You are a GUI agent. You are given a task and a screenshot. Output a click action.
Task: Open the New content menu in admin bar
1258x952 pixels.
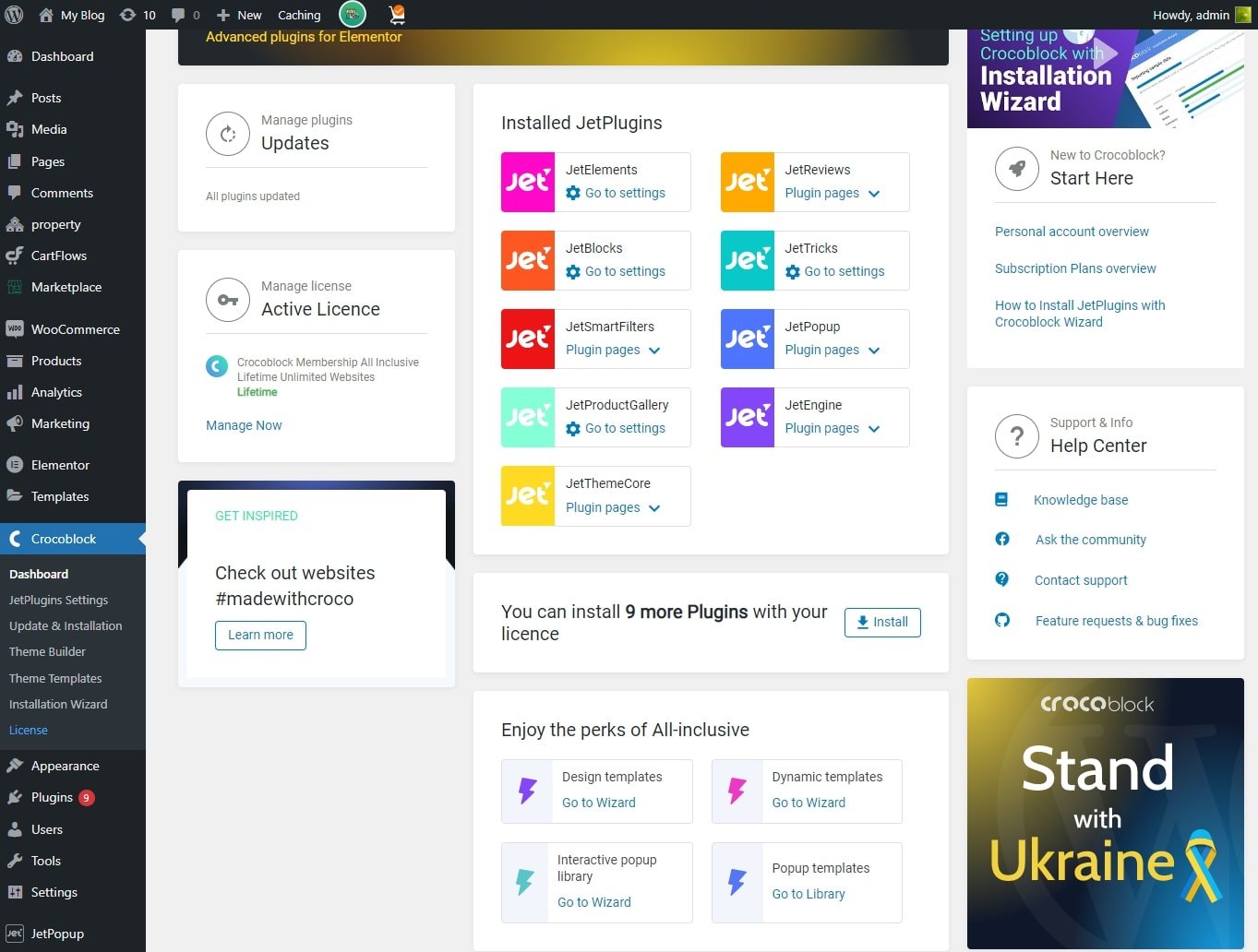click(239, 15)
